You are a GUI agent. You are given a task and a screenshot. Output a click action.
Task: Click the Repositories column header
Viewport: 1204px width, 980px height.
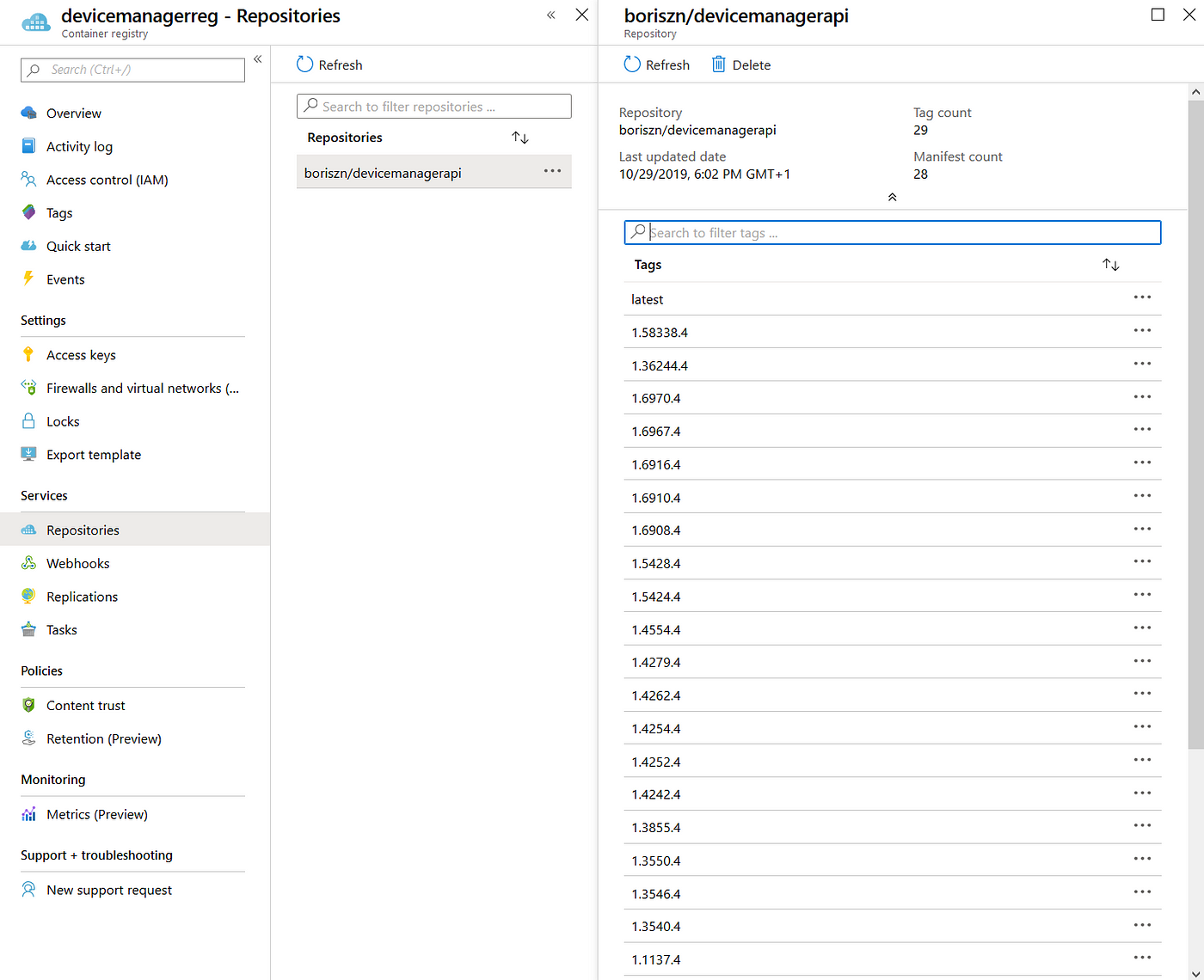tap(345, 138)
